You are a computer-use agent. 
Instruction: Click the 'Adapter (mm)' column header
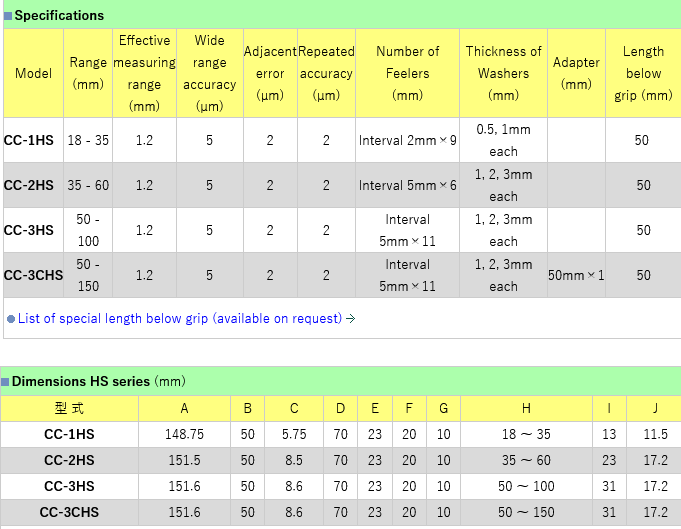tap(576, 73)
